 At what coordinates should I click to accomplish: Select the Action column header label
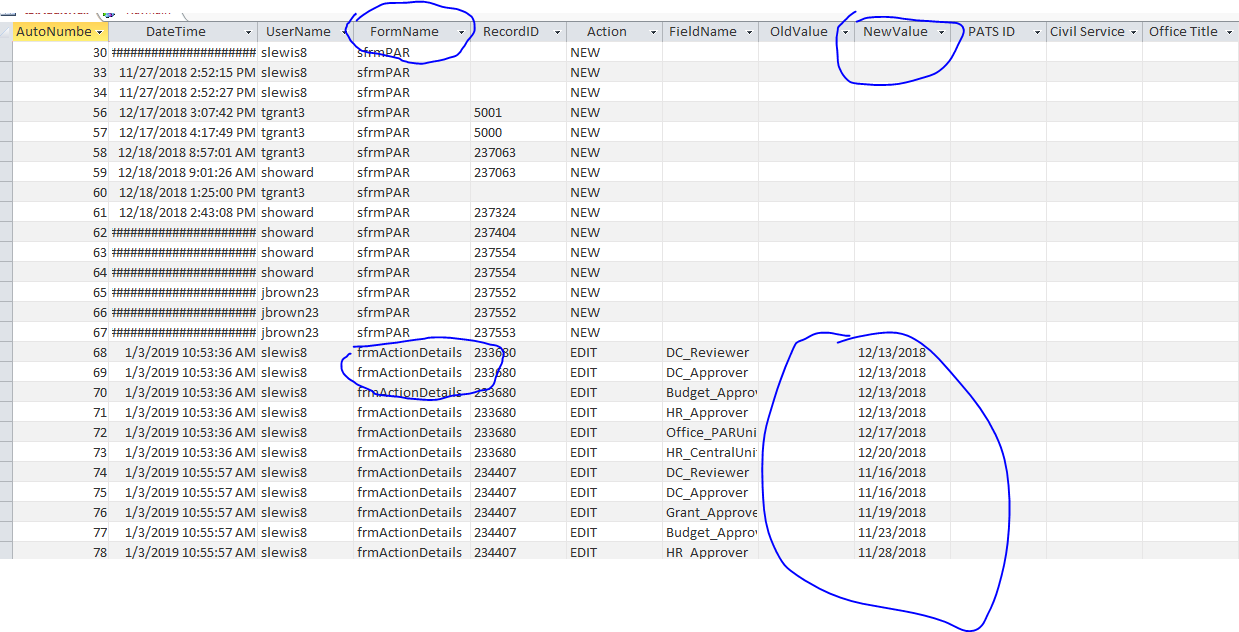[607, 32]
